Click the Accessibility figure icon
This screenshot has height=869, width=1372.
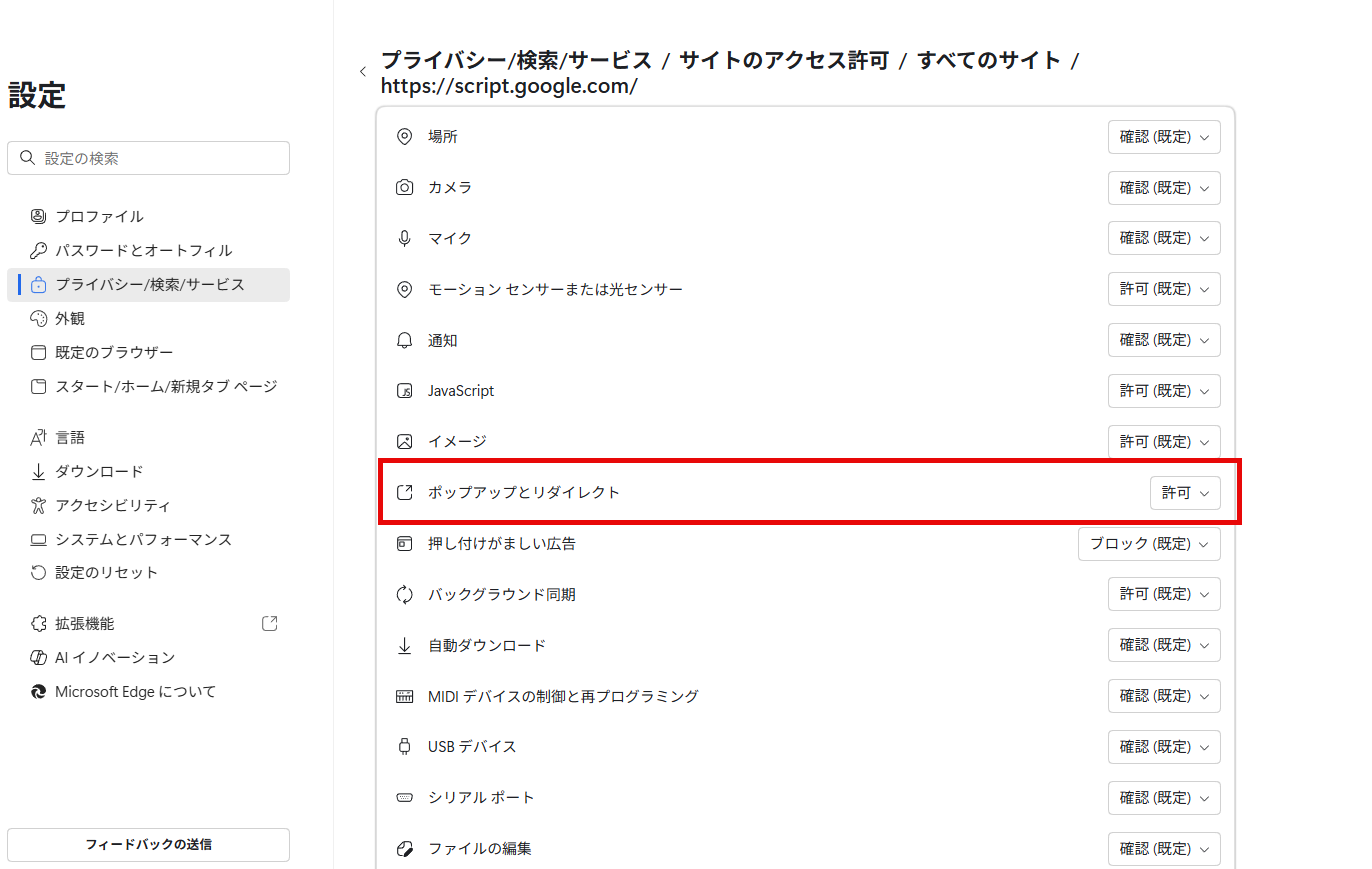(39, 506)
